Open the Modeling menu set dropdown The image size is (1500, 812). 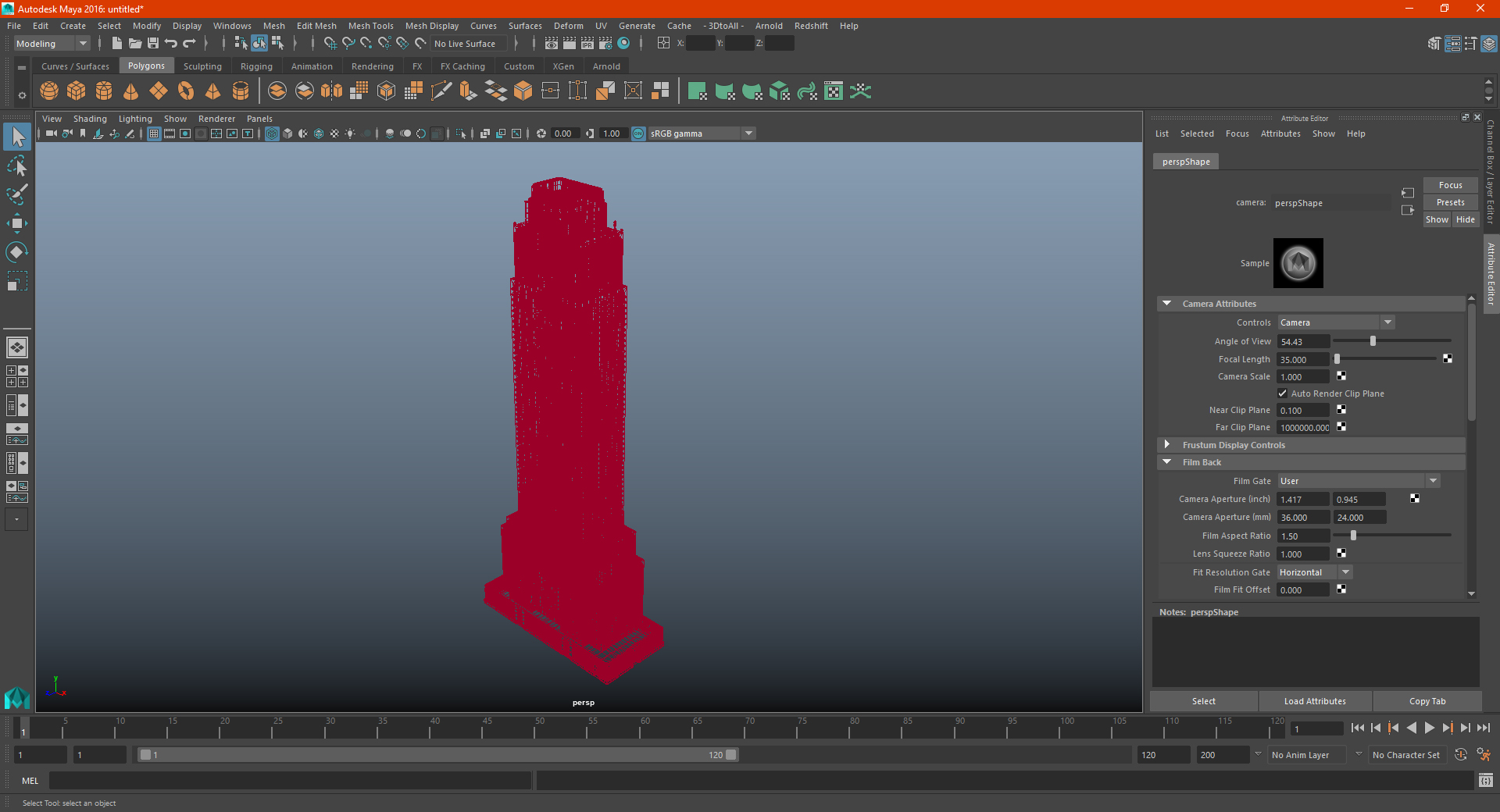click(52, 44)
